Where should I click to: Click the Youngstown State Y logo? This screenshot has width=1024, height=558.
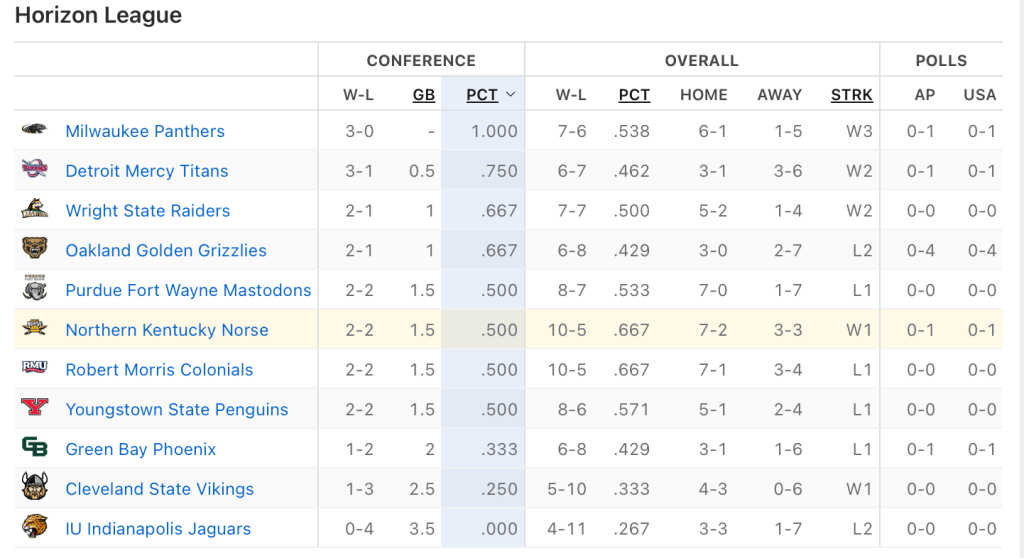pyautogui.click(x=34, y=408)
